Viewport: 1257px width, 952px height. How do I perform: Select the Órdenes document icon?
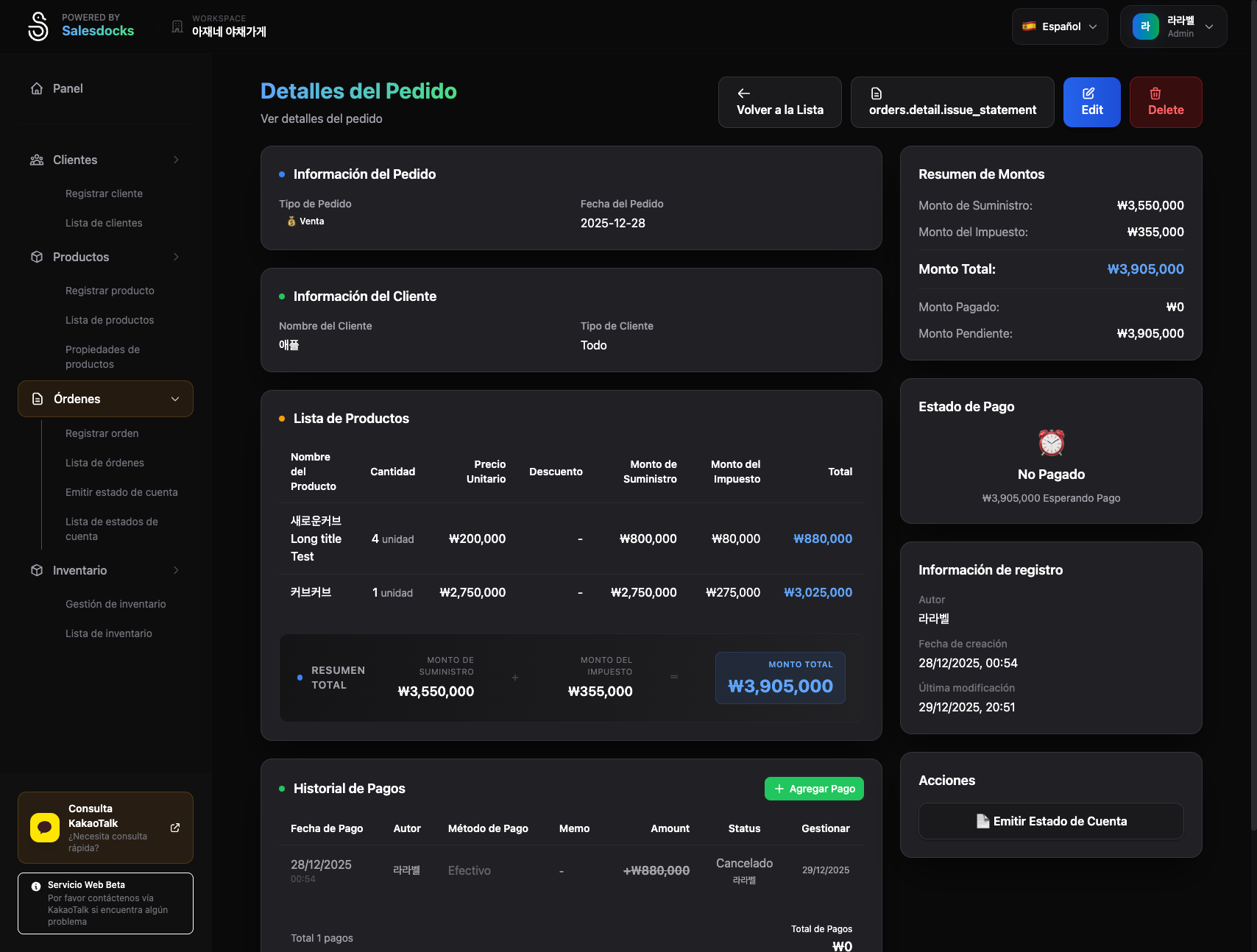tap(37, 399)
